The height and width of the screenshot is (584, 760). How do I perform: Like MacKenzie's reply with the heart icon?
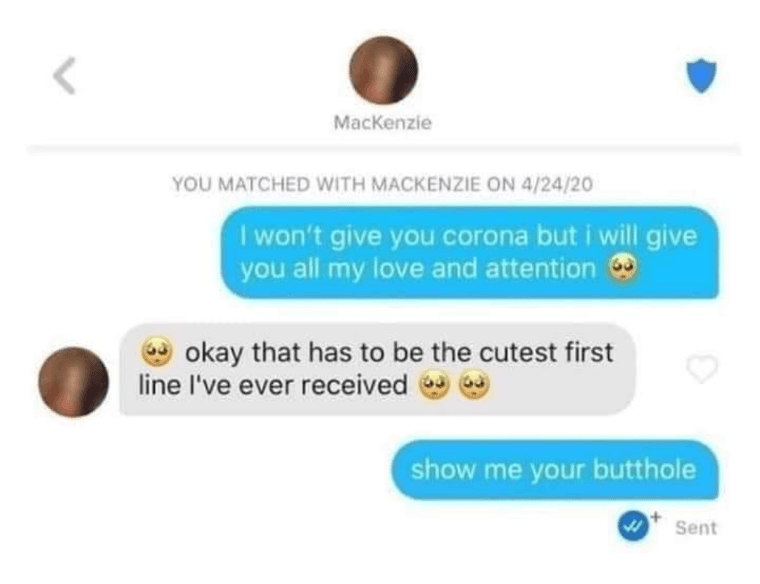click(701, 369)
